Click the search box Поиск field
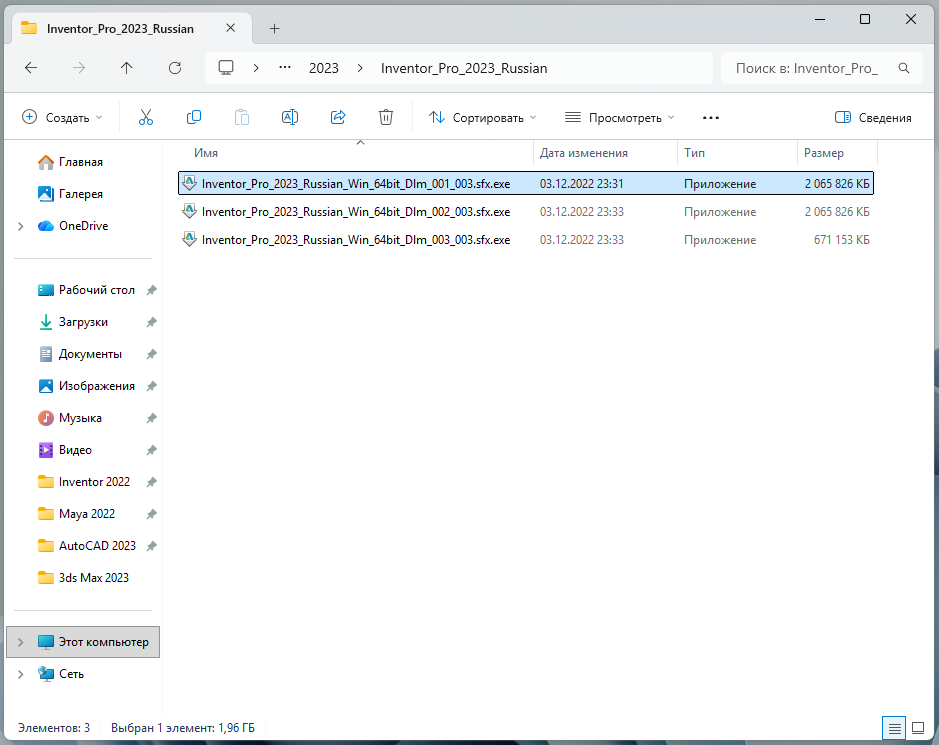This screenshot has width=939, height=745. click(x=821, y=68)
